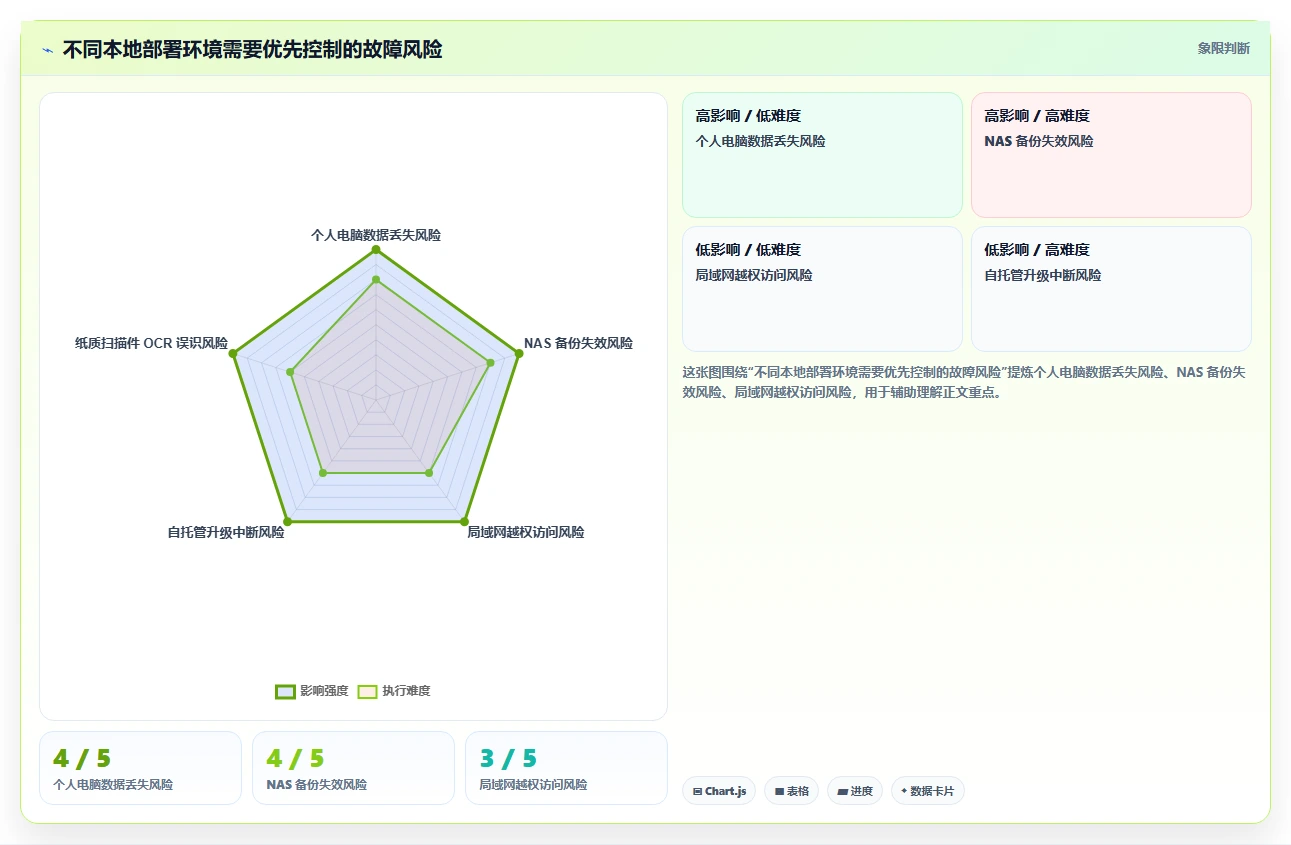The image size is (1291, 845).
Task: Select the 表格 tag chip
Action: (x=791, y=791)
